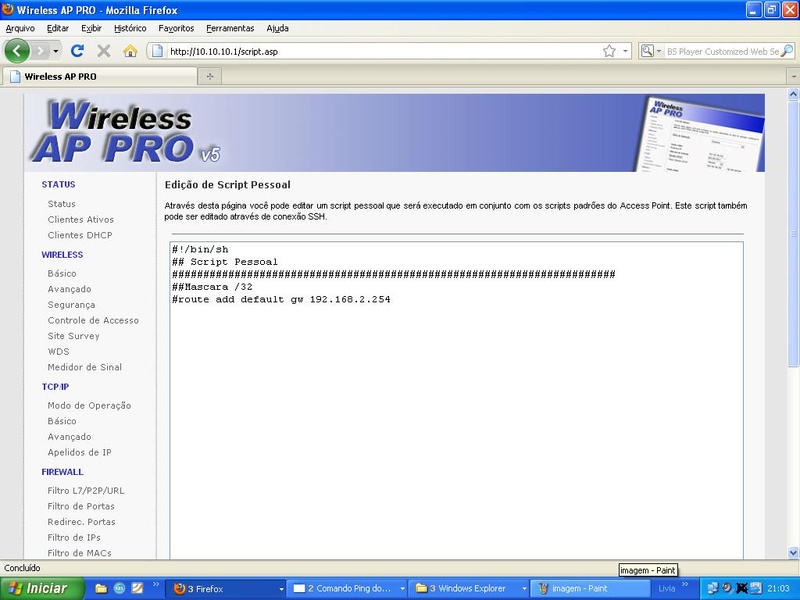Open the Ferramentas menu
The image size is (800, 600).
coord(230,29)
